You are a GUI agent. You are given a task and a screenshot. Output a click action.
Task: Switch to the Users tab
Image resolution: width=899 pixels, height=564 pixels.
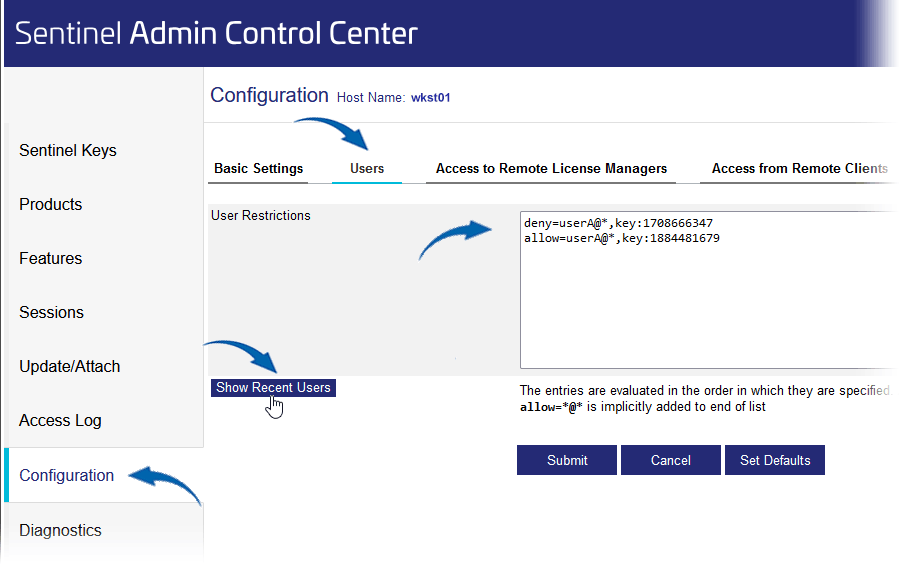coord(367,169)
